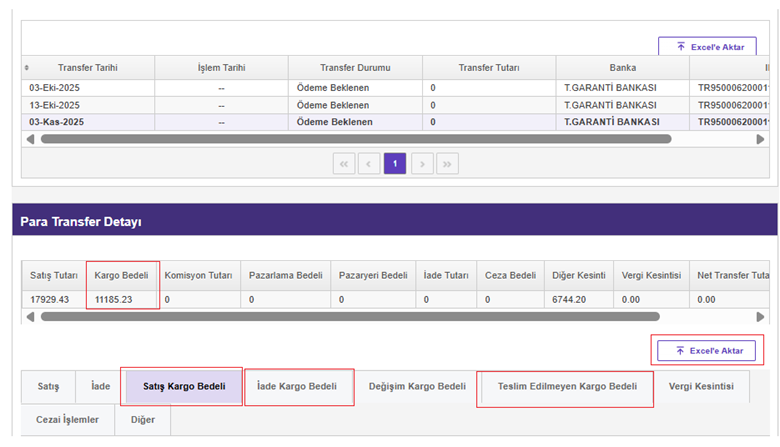Open Teslim Edilmeyen Kargo Bedeli tab
Image resolution: width=780 pixels, height=447 pixels.
coord(566,387)
